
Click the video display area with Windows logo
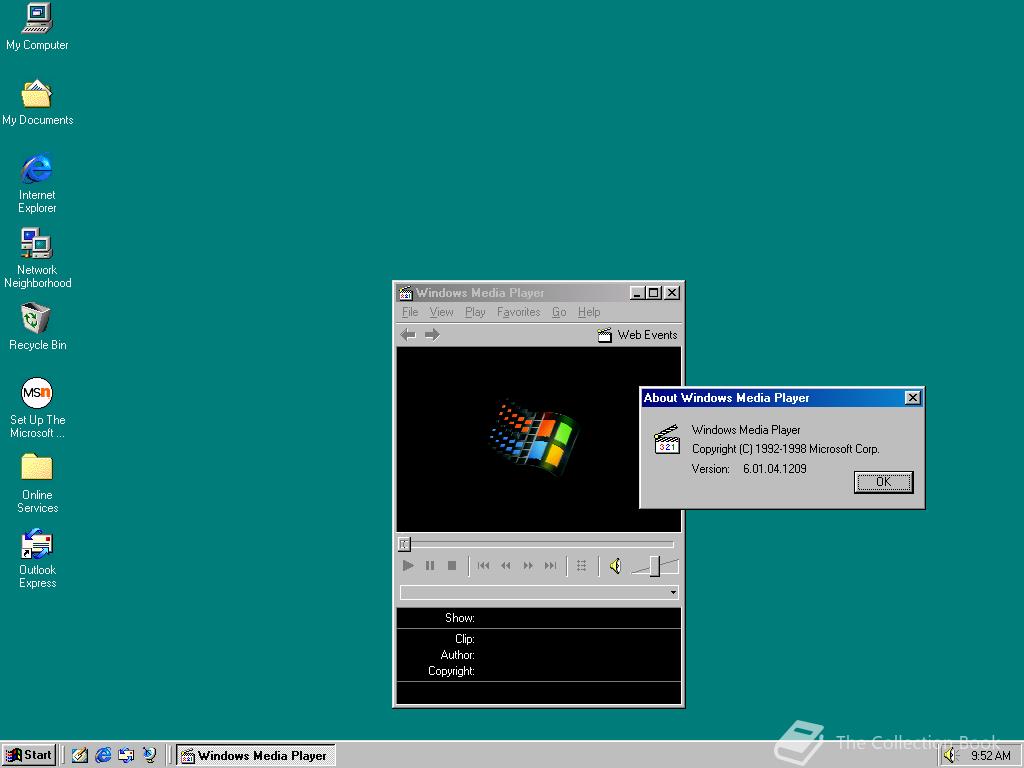point(539,439)
